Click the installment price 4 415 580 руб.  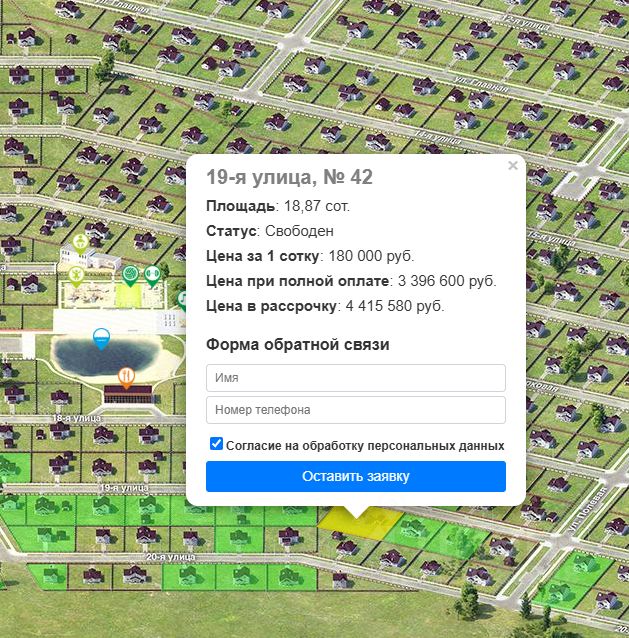point(395,306)
